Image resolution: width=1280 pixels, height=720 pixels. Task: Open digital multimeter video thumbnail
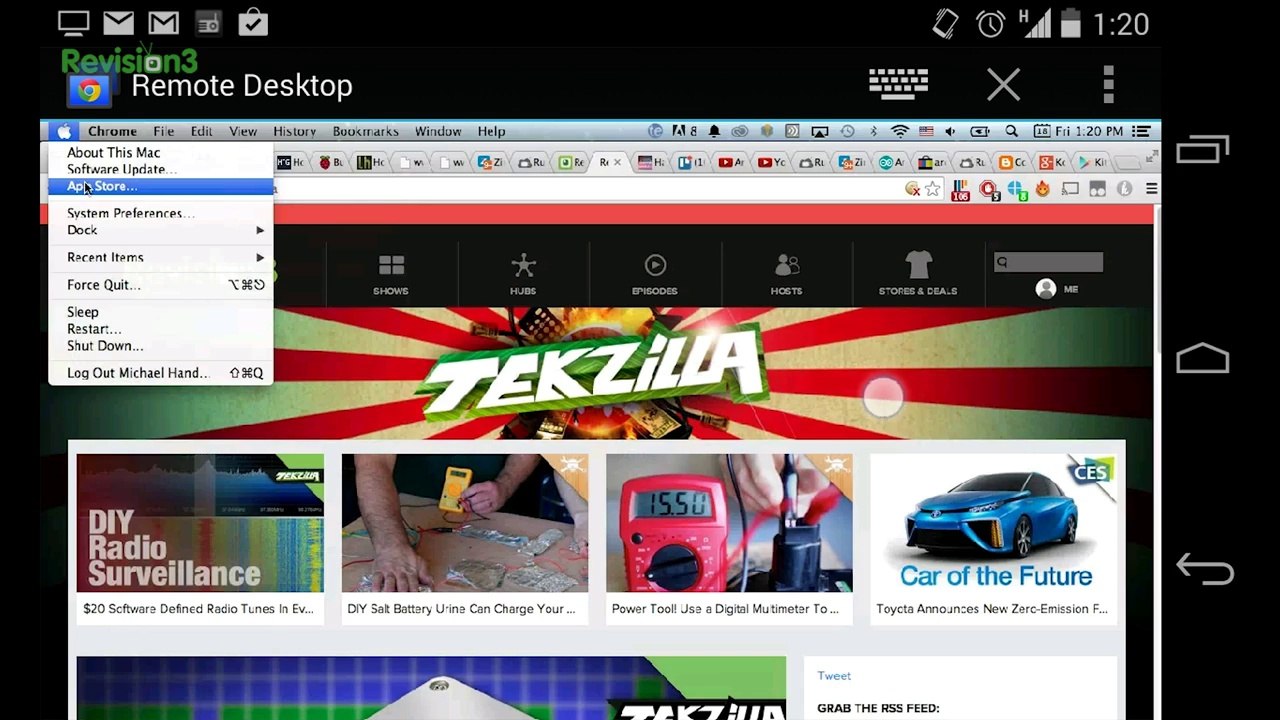(x=729, y=523)
